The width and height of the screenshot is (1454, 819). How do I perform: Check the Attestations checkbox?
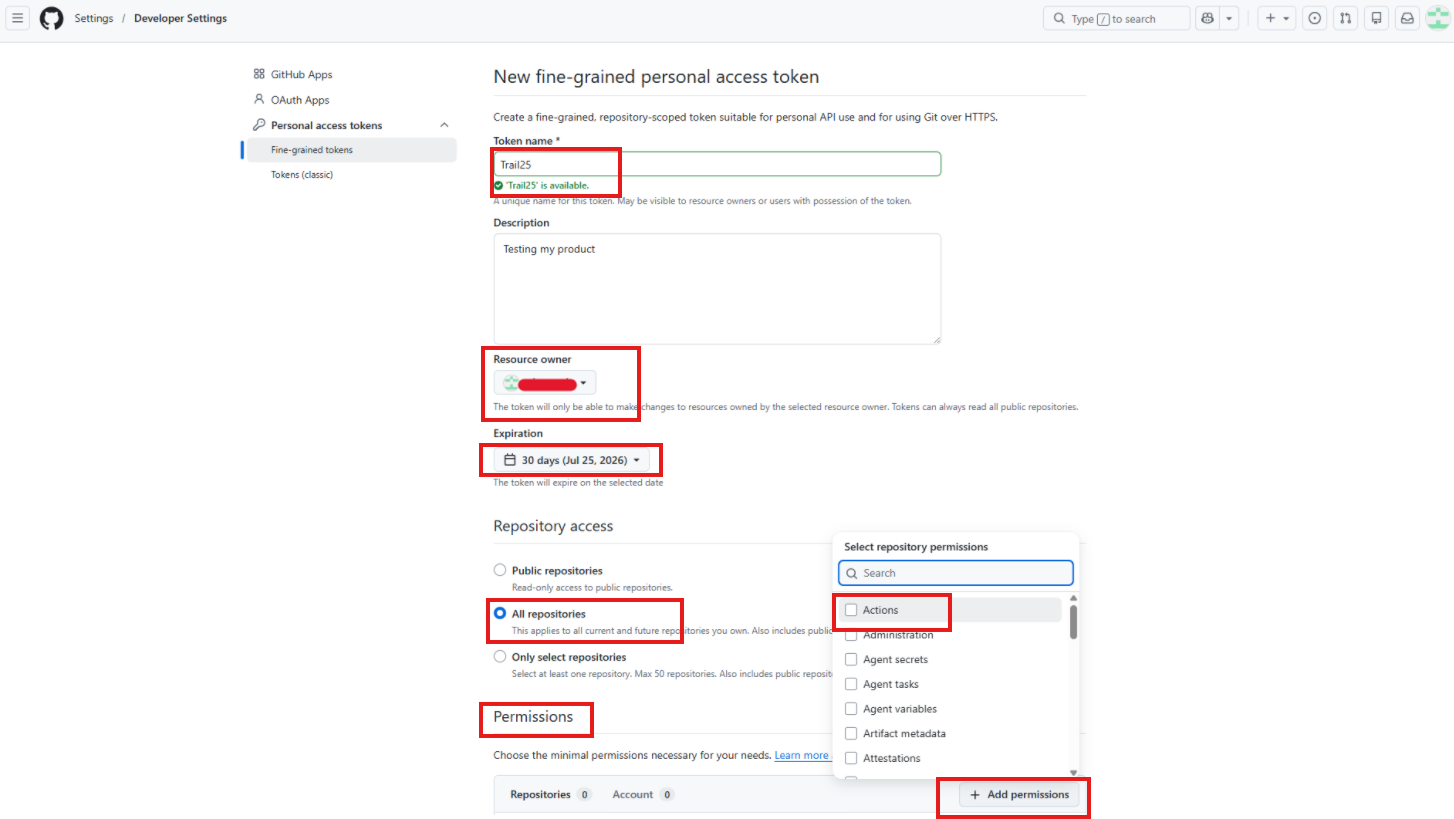click(x=852, y=758)
